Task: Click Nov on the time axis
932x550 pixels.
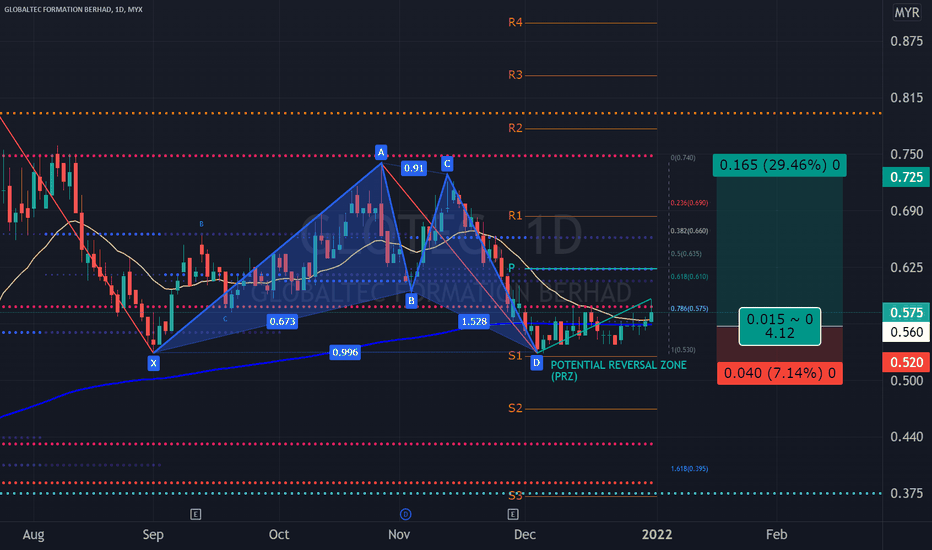Action: 399,535
